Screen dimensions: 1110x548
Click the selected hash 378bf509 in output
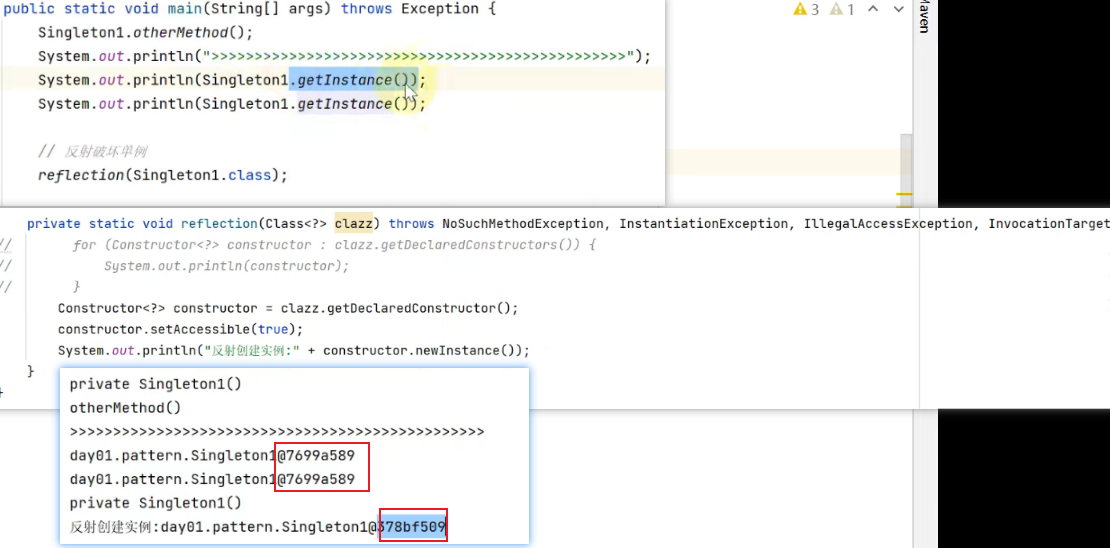coord(412,526)
